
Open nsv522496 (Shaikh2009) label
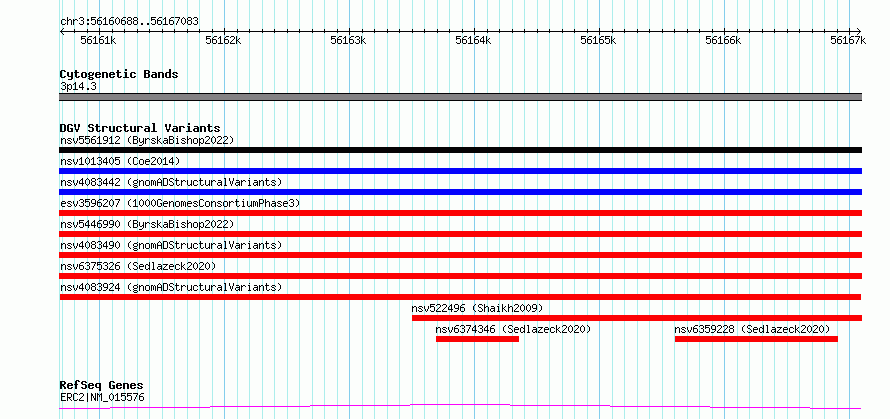(477, 308)
